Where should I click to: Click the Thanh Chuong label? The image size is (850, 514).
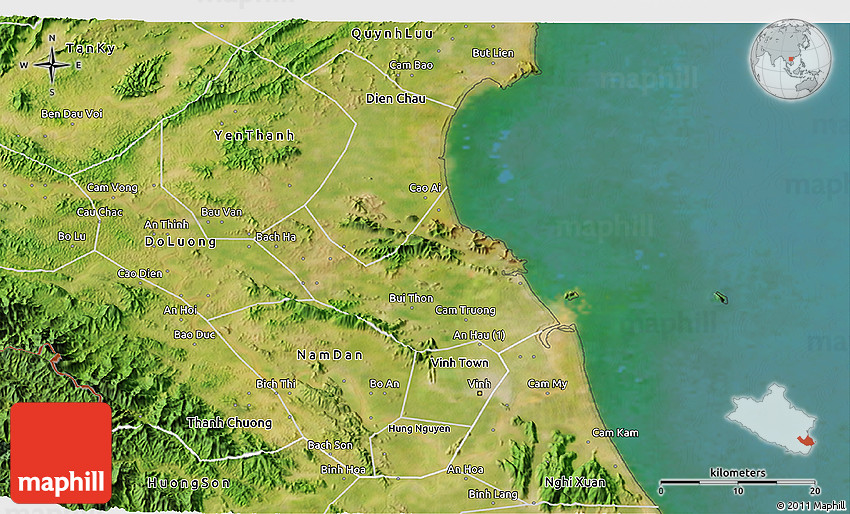[229, 423]
